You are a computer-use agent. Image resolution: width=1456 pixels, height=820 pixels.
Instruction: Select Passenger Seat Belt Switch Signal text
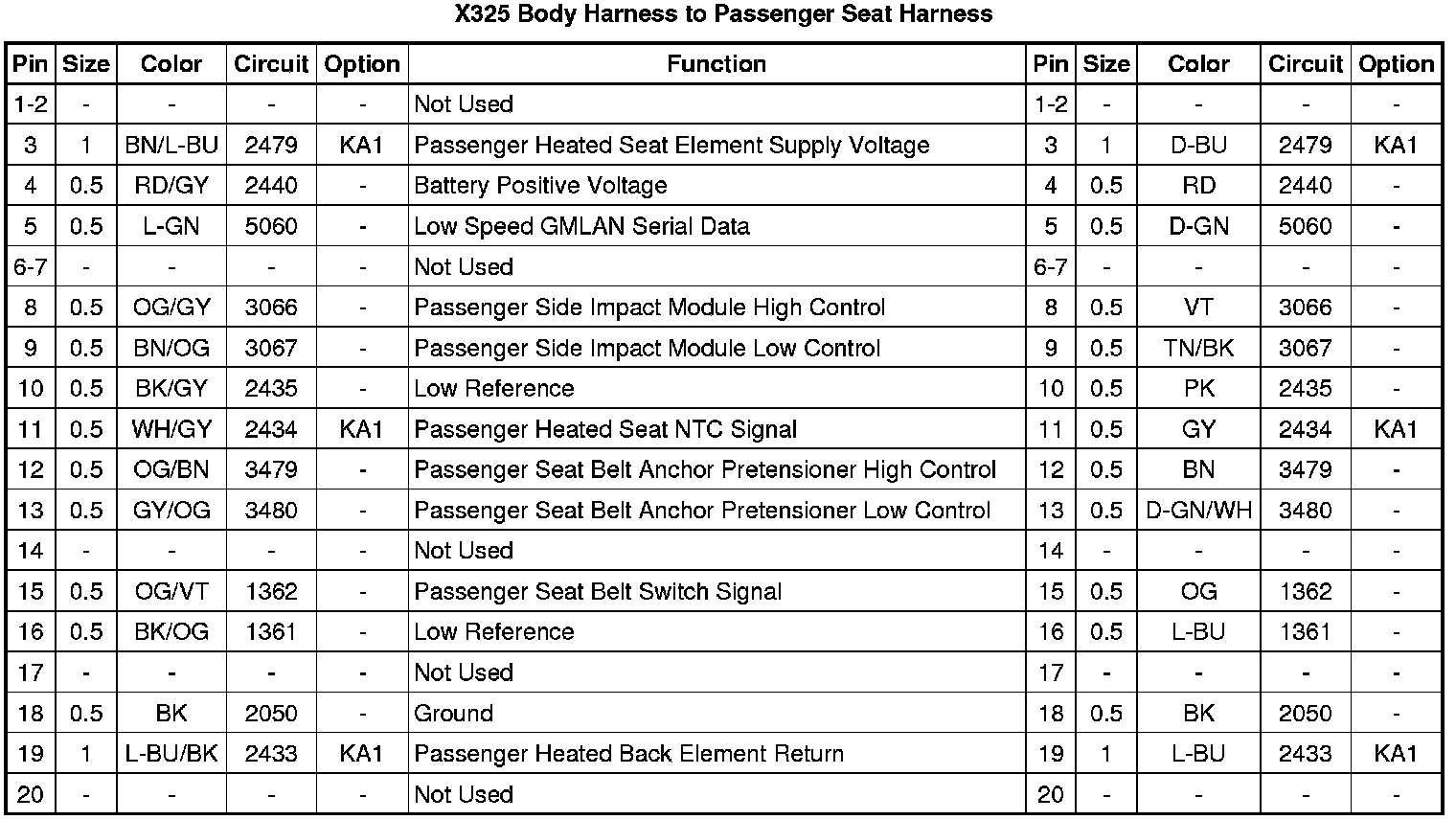[x=598, y=591]
